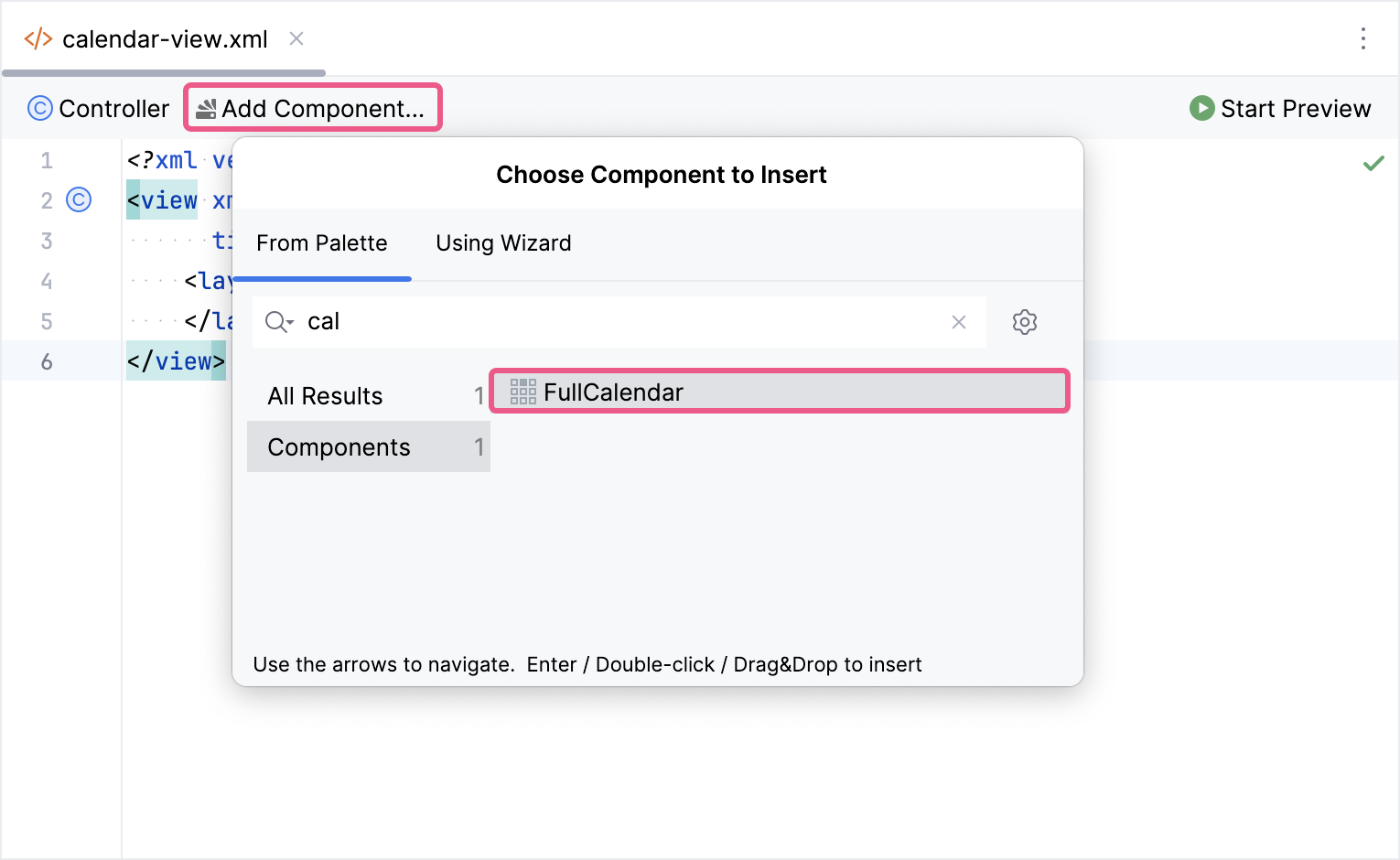Image resolution: width=1400 pixels, height=860 pixels.
Task: Click the controller gutter icon on line 2
Action: pos(79,199)
